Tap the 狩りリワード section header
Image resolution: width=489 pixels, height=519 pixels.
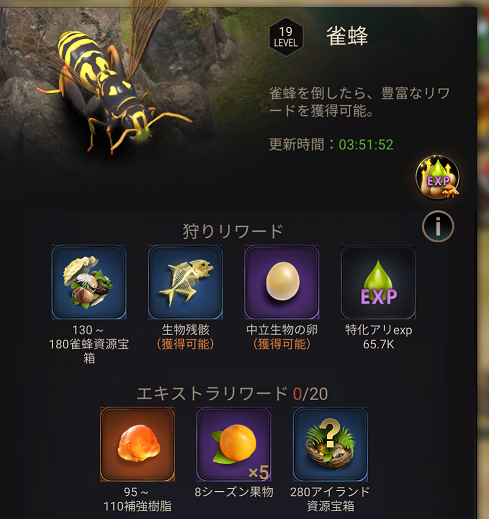click(x=232, y=231)
